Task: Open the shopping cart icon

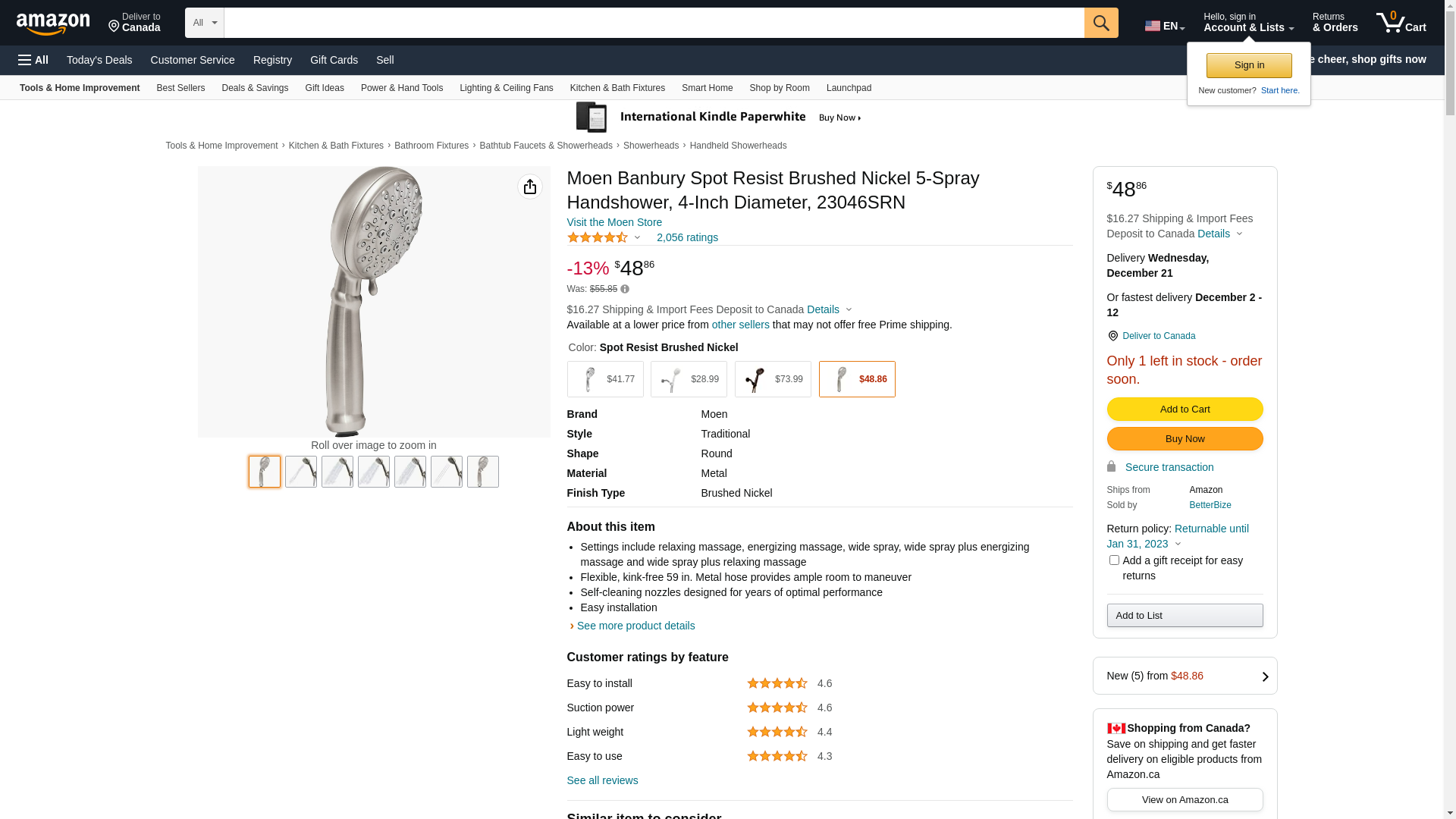Action: point(1400,23)
